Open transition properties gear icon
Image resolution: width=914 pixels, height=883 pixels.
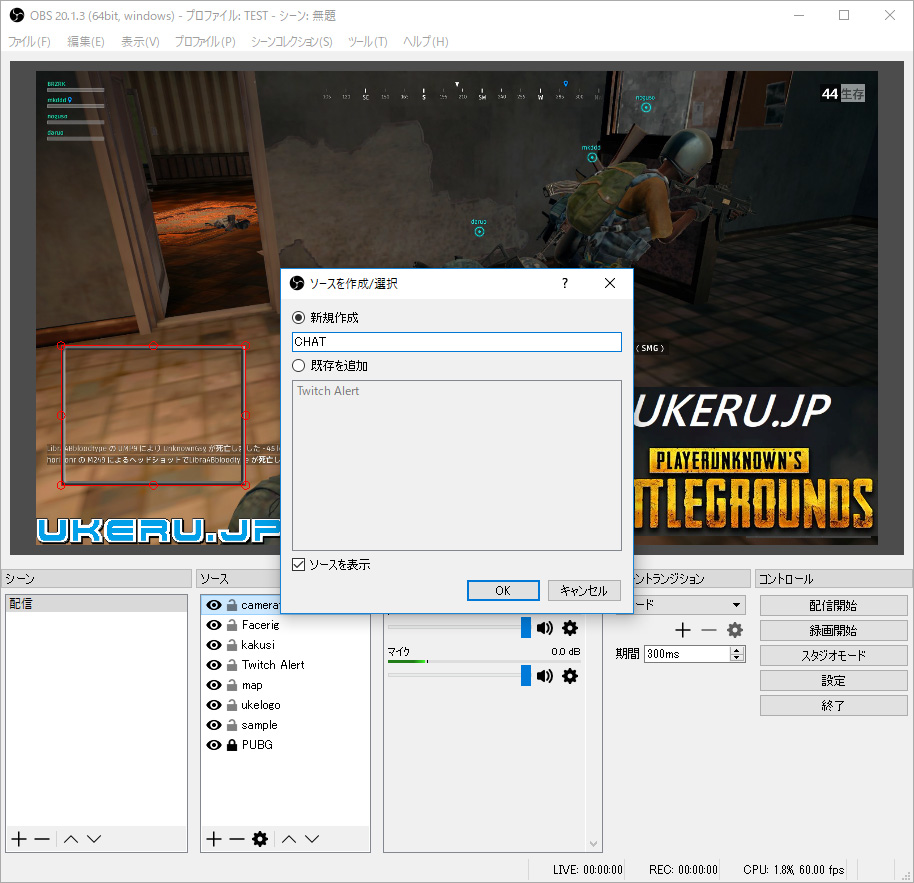735,630
